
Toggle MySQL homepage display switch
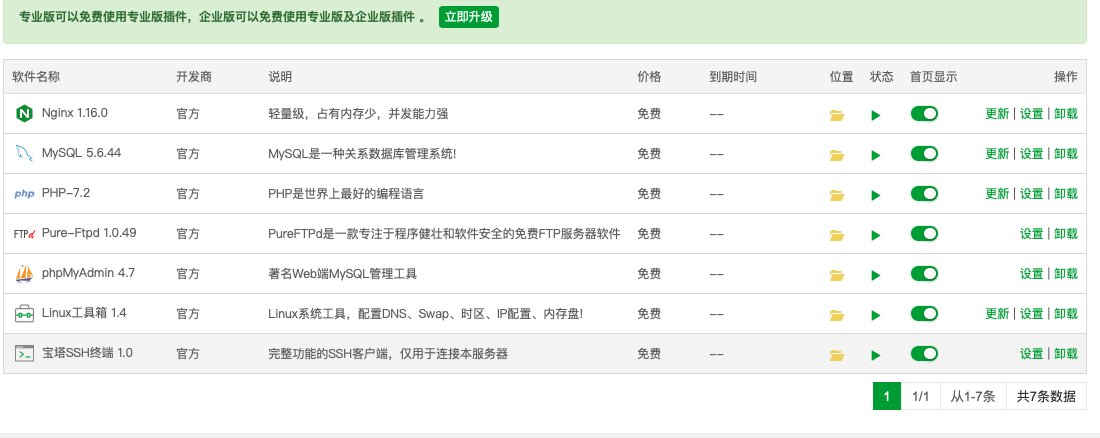924,153
